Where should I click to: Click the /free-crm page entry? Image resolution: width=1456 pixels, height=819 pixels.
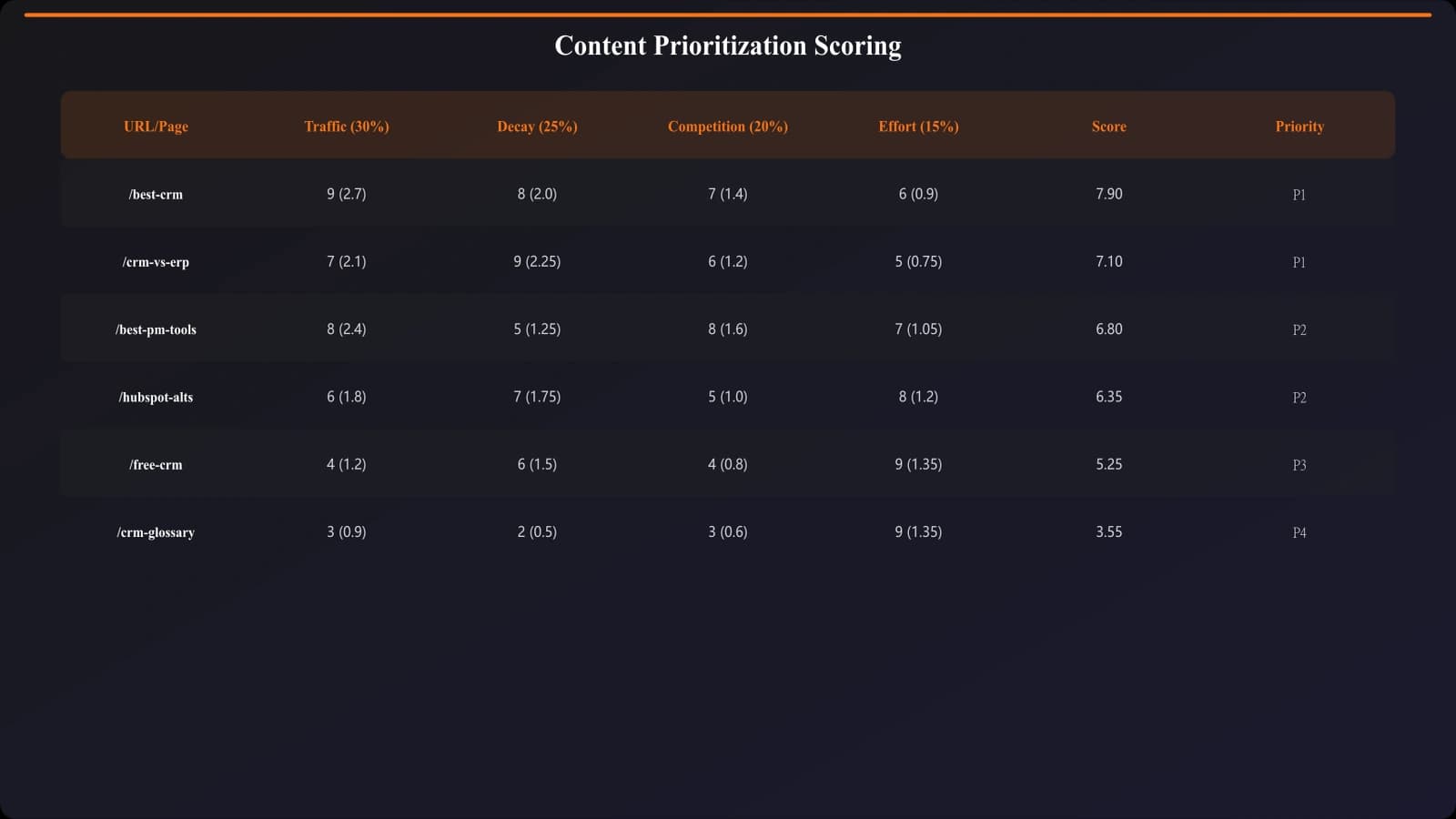(156, 465)
